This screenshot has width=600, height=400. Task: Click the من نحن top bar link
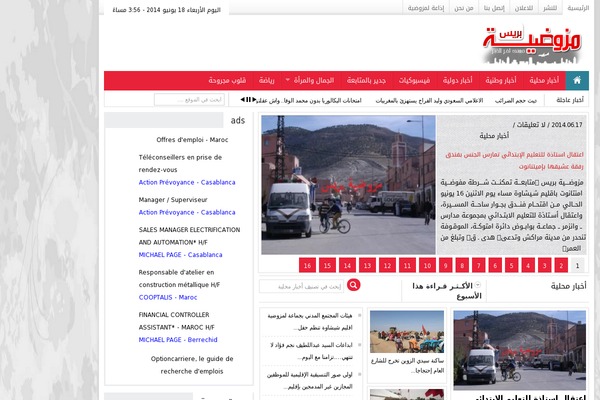[464, 8]
